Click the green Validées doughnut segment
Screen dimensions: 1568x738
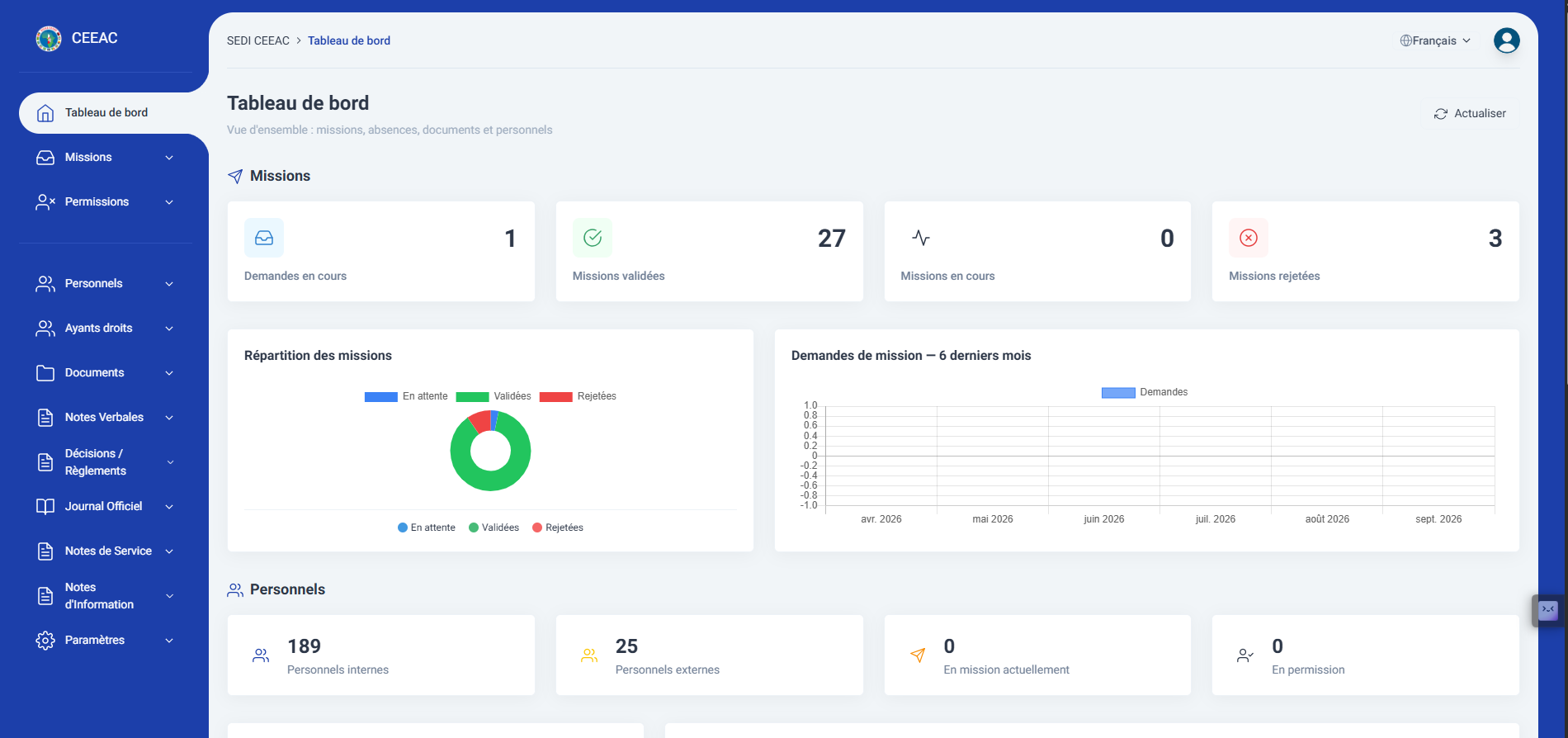491,481
